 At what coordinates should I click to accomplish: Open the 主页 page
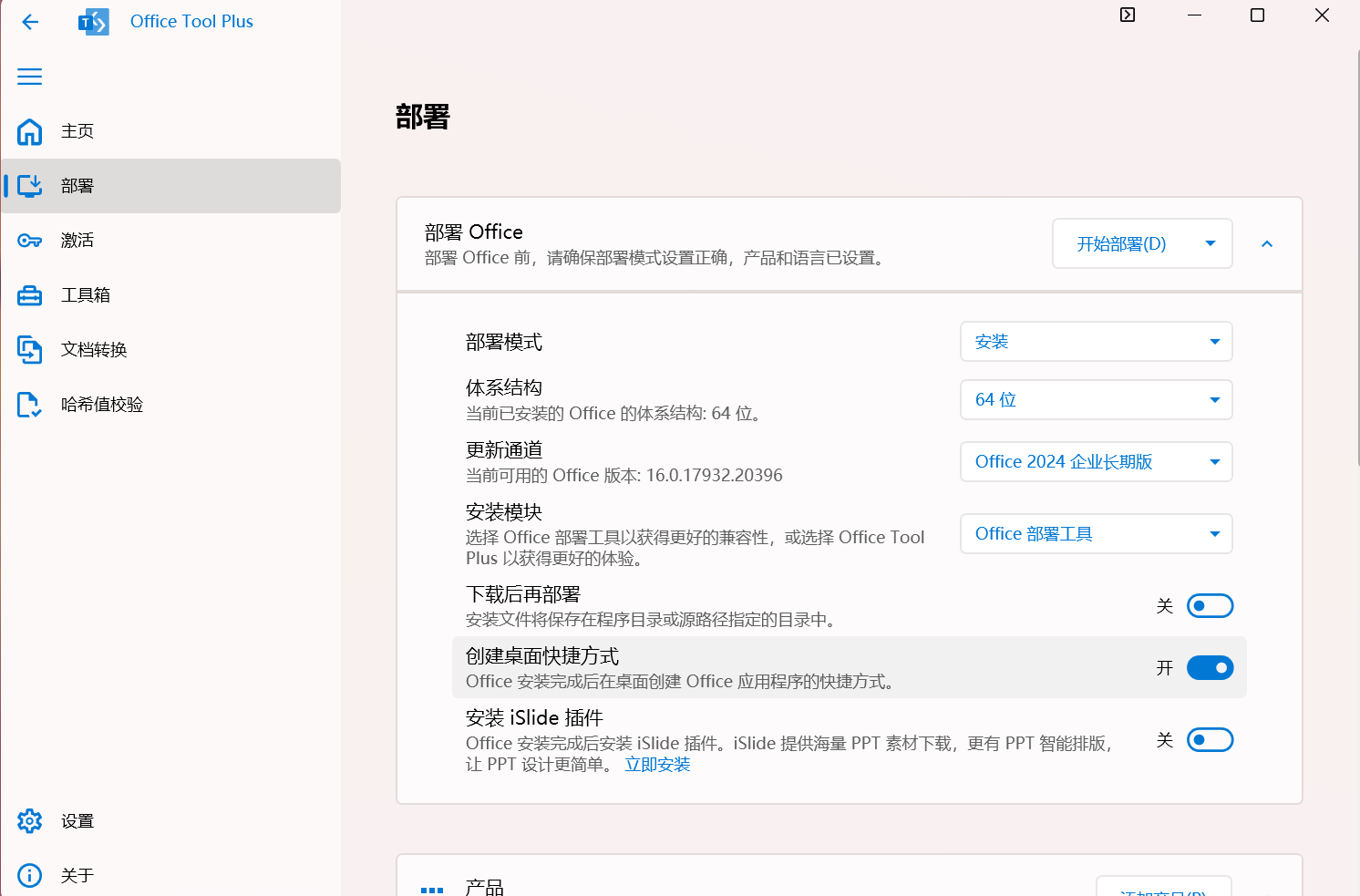(170, 131)
